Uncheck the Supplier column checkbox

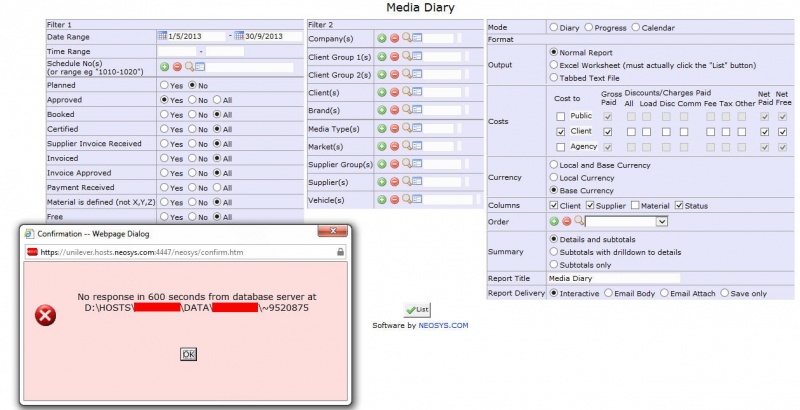(x=590, y=206)
